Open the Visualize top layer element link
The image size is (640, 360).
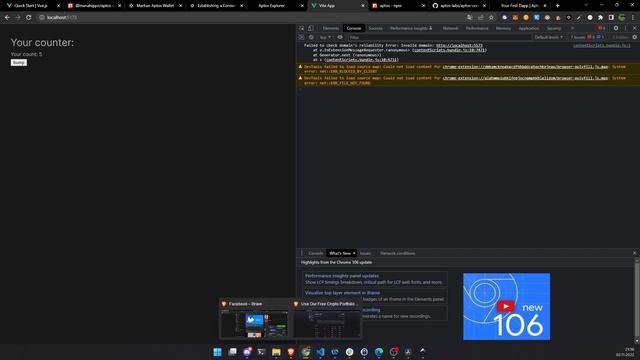click(x=342, y=293)
